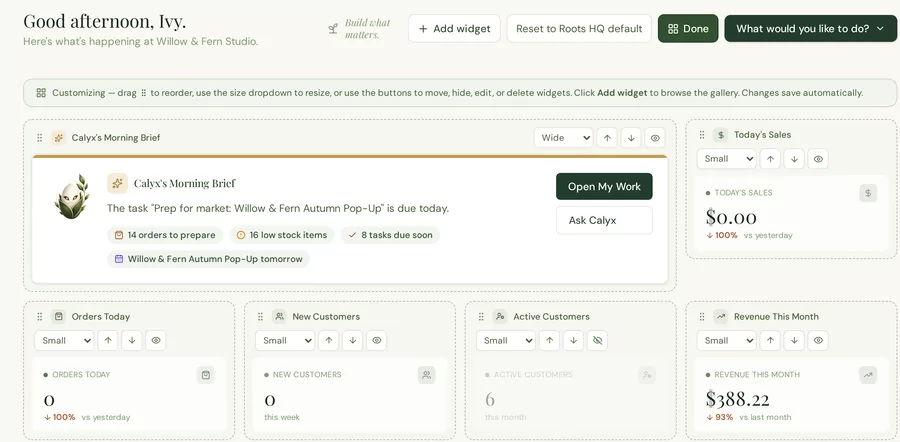Image resolution: width=900 pixels, height=442 pixels.
Task: Click the bag icon beside Orders Today title
Action: point(58,317)
